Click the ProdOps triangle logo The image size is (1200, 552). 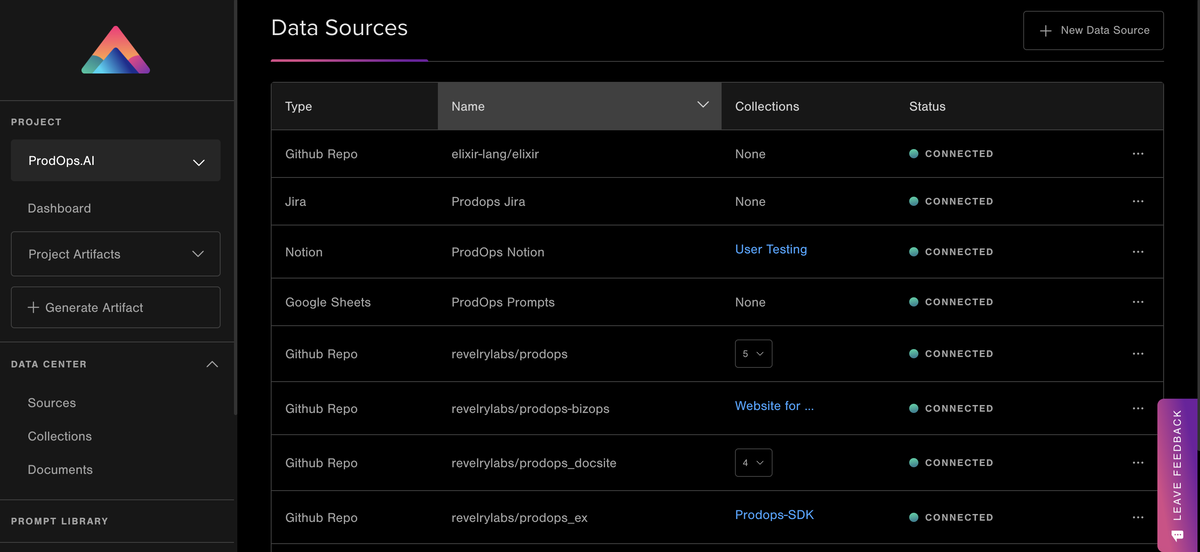click(116, 50)
